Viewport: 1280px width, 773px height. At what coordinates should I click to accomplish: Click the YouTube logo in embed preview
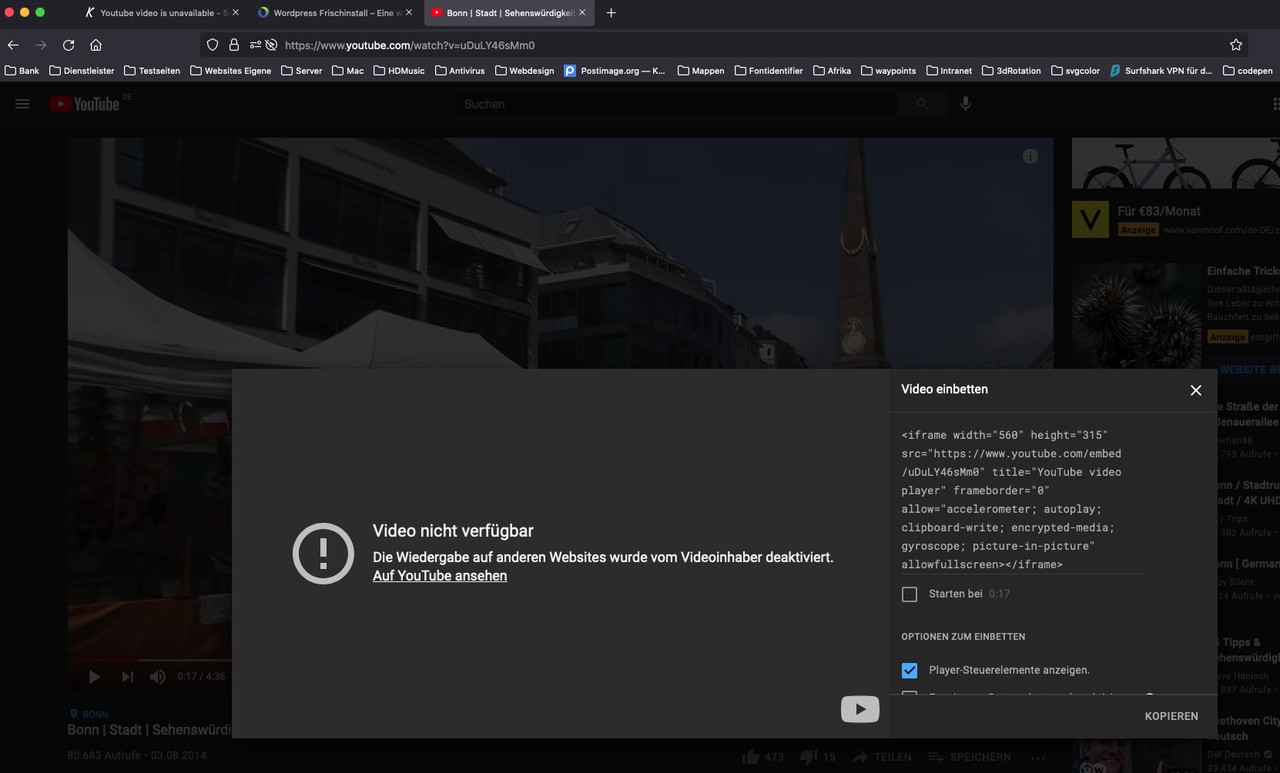pos(860,709)
